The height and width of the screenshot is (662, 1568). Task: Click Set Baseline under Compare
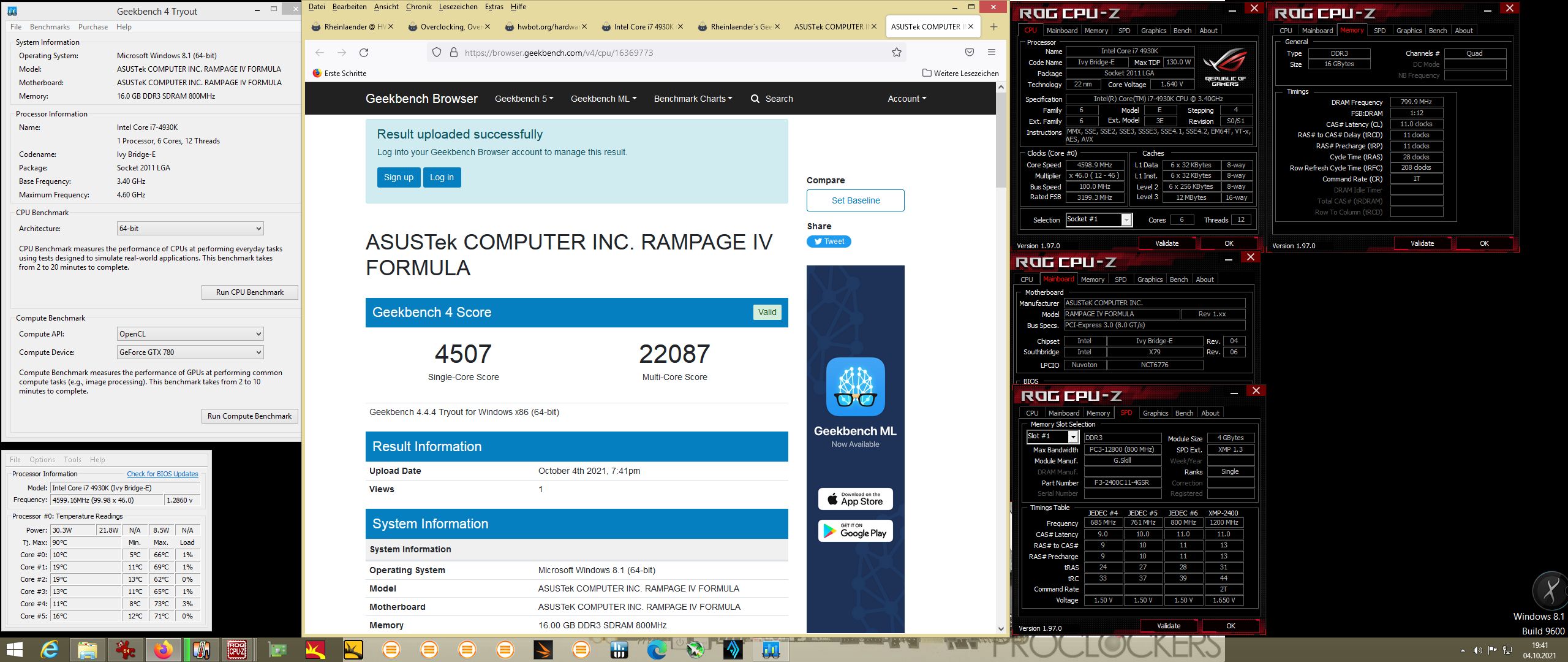pos(856,200)
